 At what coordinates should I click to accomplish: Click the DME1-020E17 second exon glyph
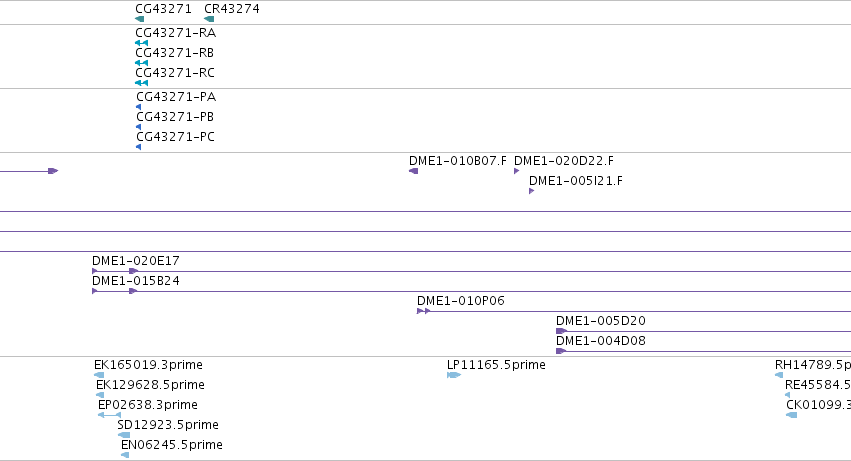tap(134, 271)
